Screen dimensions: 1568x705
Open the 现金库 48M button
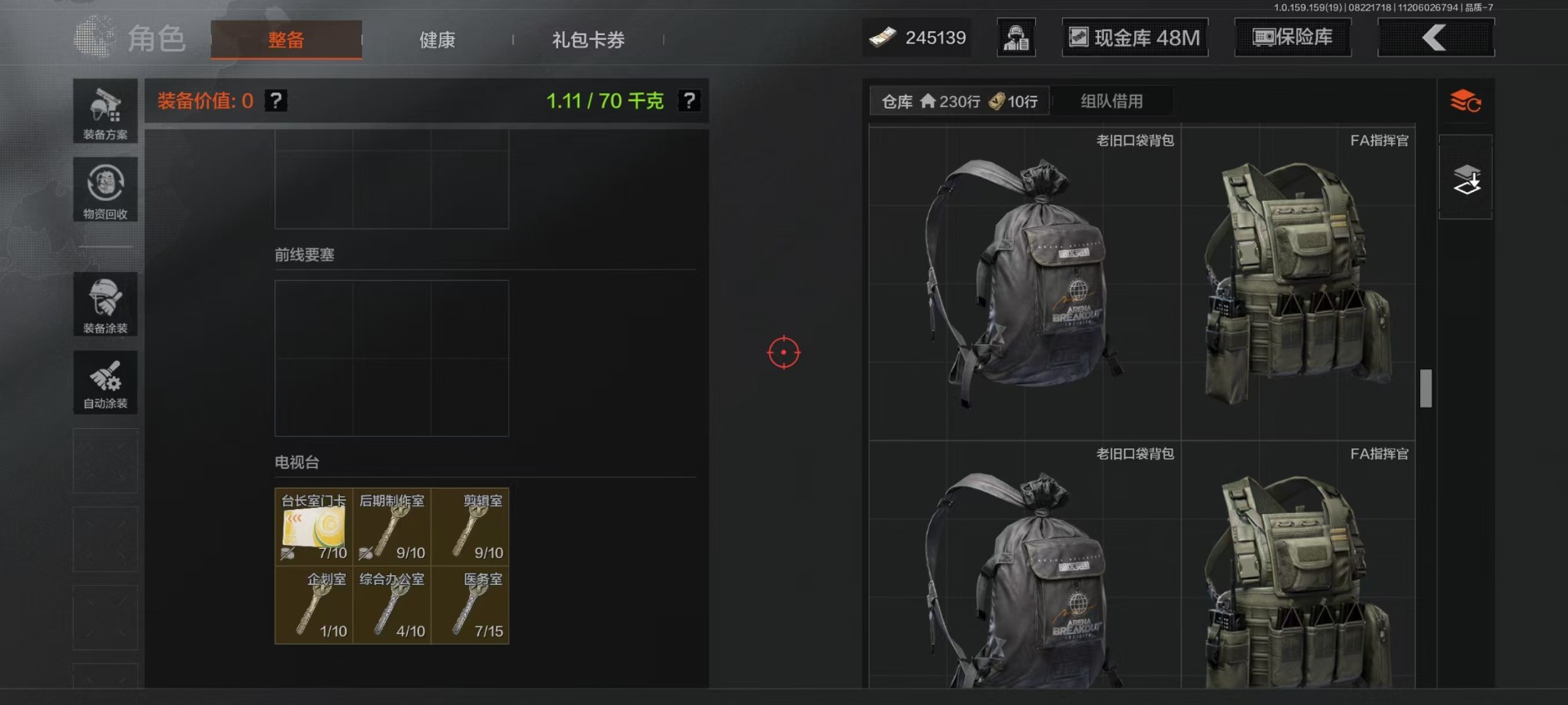pos(1135,38)
